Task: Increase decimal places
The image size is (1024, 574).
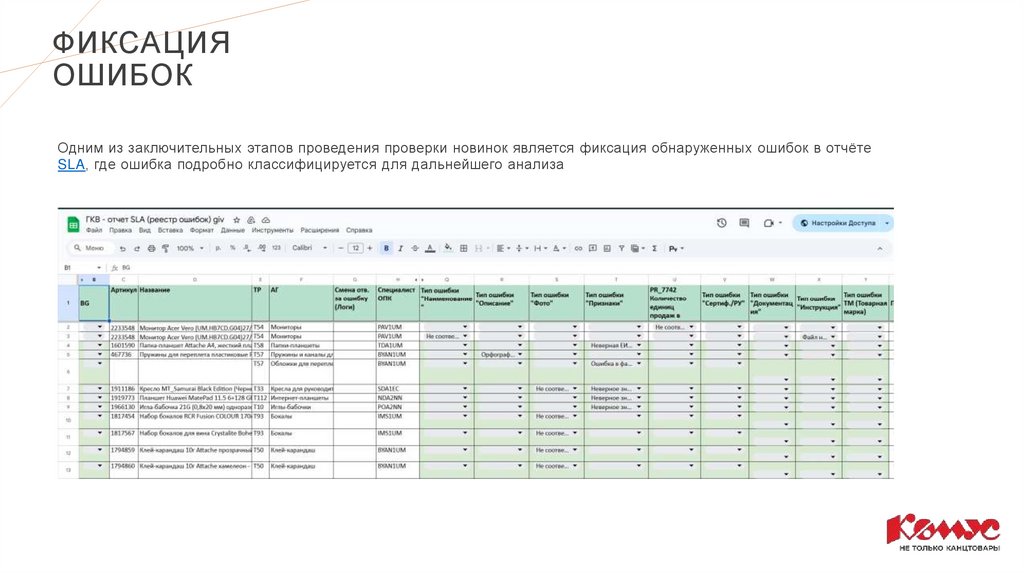Action: click(261, 248)
